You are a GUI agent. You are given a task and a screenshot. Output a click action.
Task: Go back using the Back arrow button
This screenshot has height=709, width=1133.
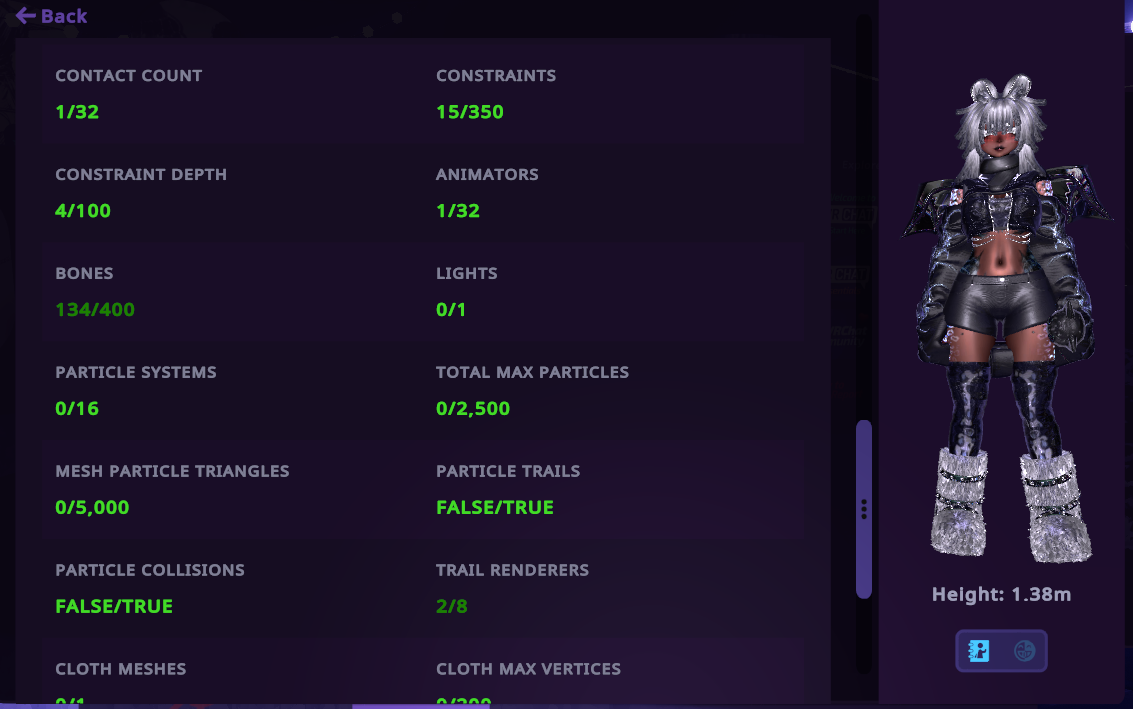point(51,16)
